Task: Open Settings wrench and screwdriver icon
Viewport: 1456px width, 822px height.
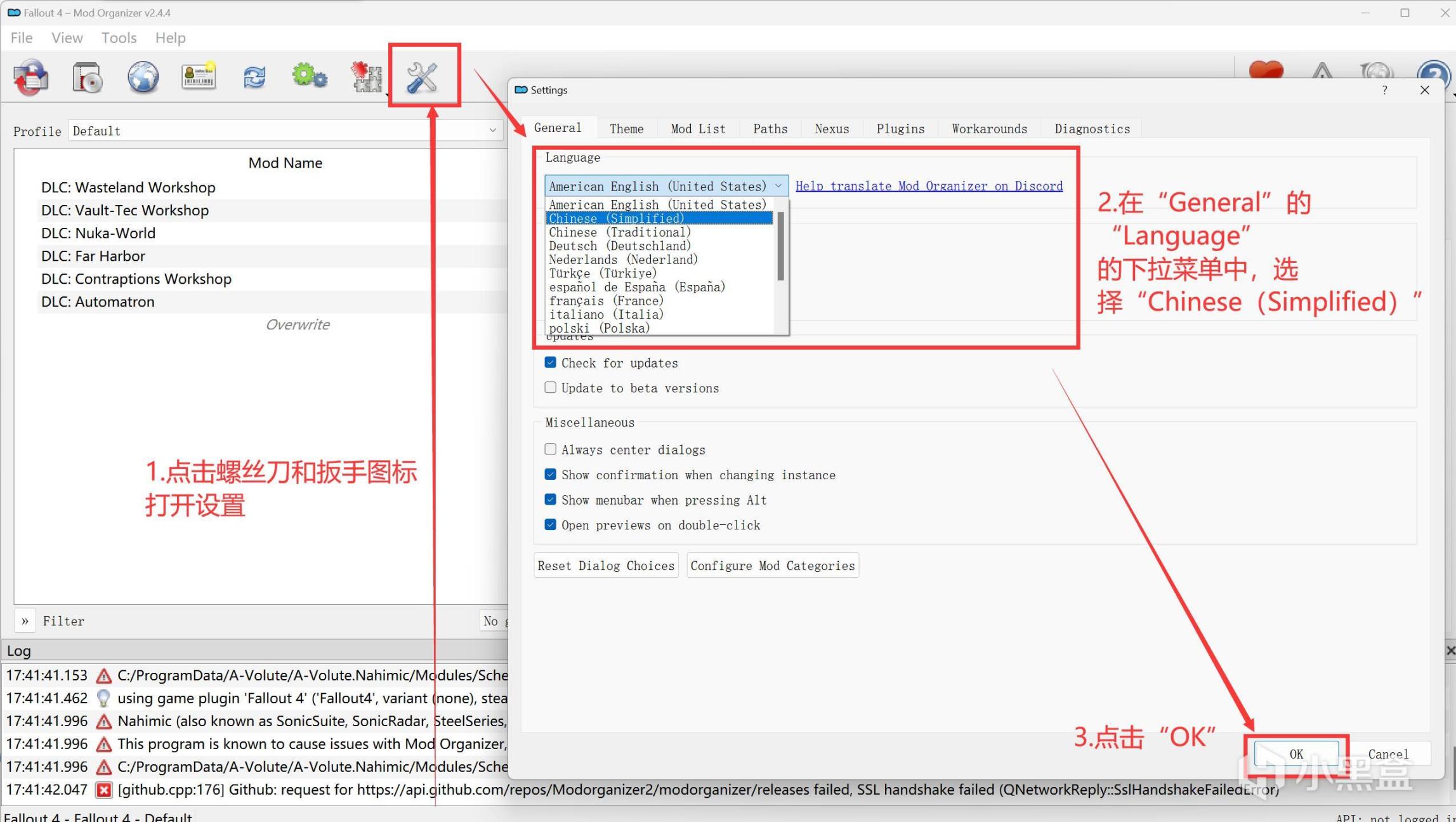Action: (423, 77)
